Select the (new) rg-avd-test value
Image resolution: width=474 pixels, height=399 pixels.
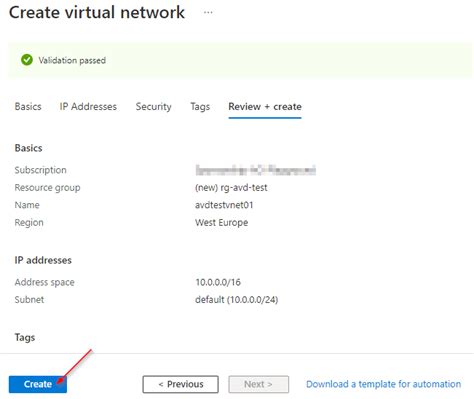[231, 188]
